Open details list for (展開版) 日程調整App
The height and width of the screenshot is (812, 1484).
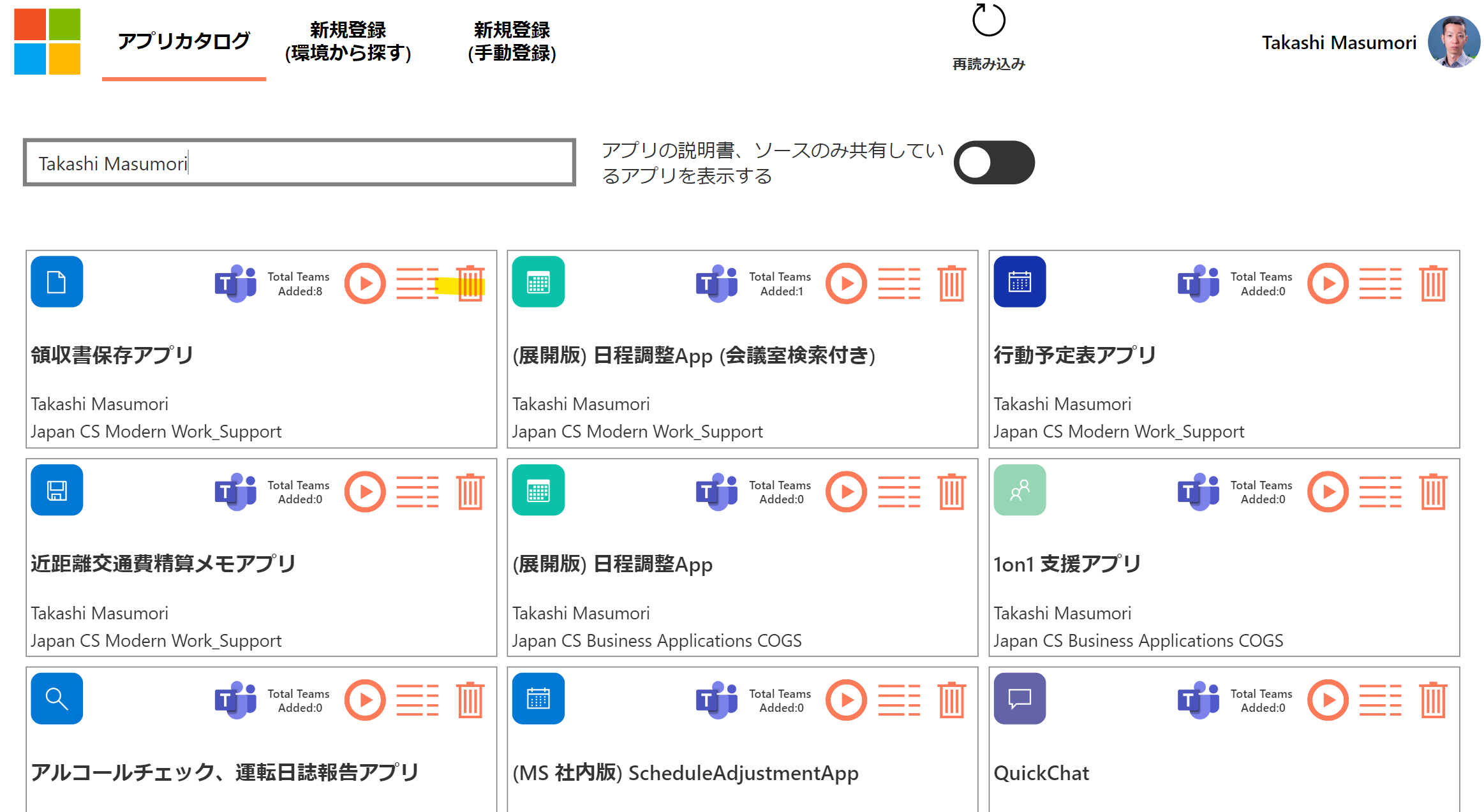tap(899, 492)
